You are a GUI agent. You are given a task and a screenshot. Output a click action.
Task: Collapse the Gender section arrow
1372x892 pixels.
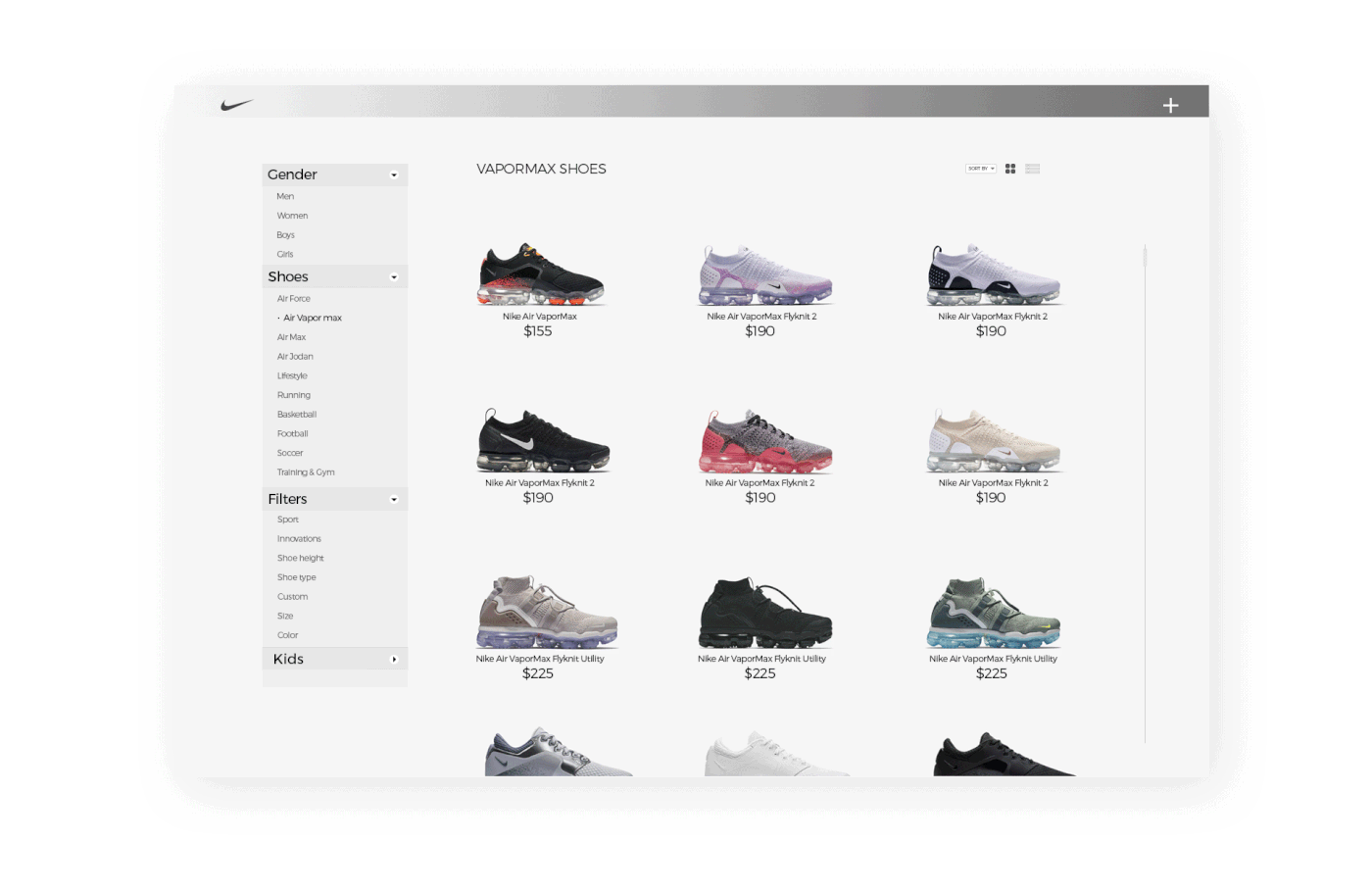(x=394, y=175)
